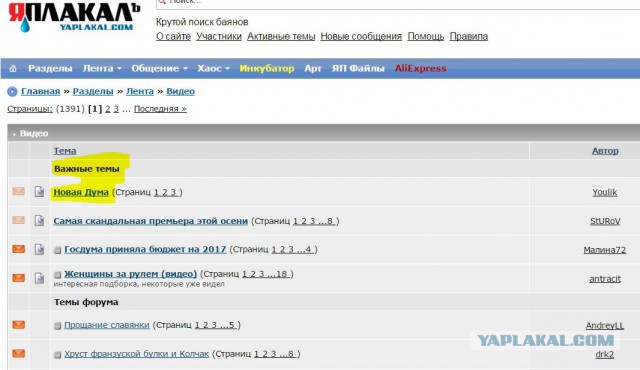Open page 4 of Госдума приняла бюджет topic
The width and height of the screenshot is (640, 370).
pyautogui.click(x=308, y=249)
